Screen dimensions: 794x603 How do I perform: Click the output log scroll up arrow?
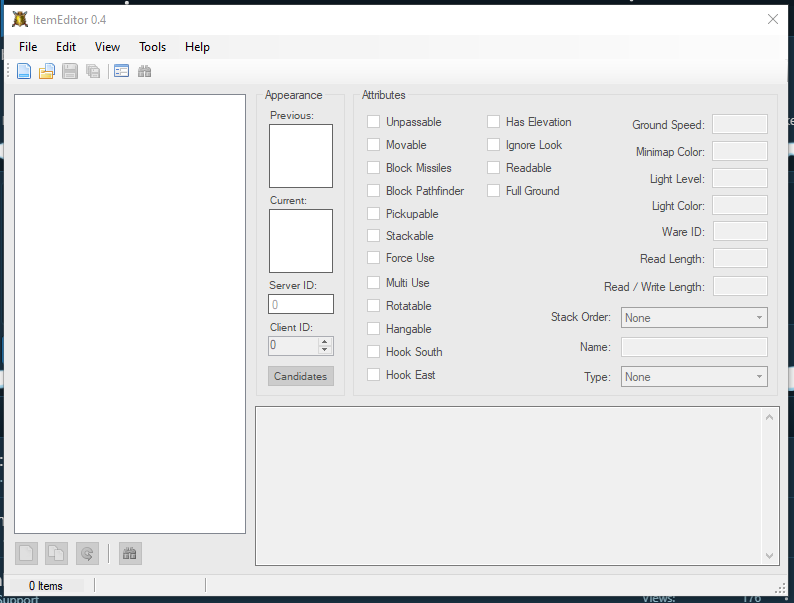(x=769, y=417)
